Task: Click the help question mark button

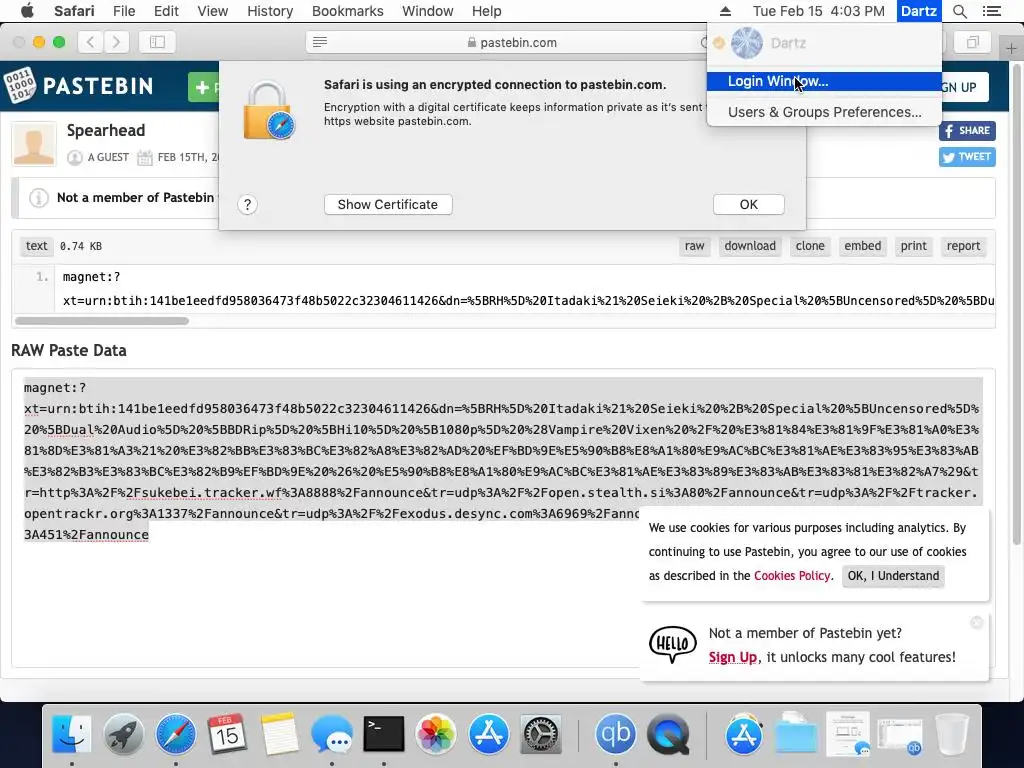Action: [248, 204]
